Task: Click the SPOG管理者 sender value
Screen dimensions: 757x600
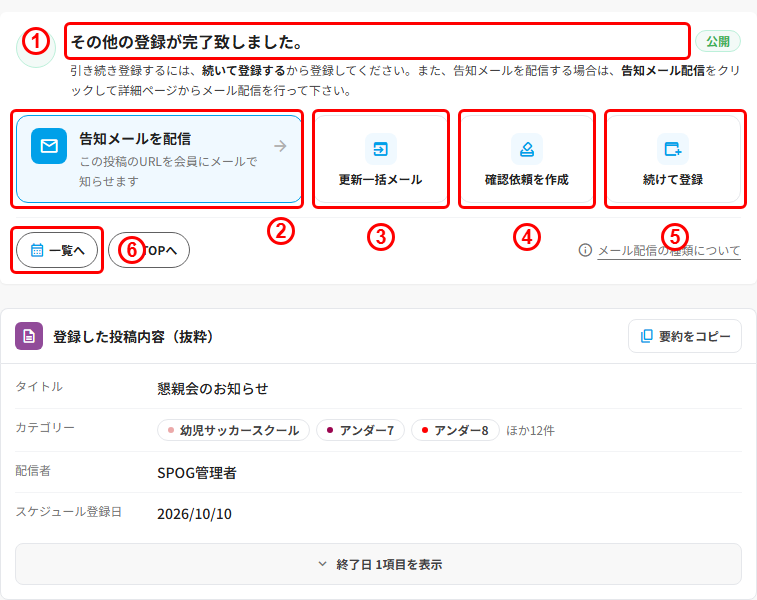Action: 197,473
